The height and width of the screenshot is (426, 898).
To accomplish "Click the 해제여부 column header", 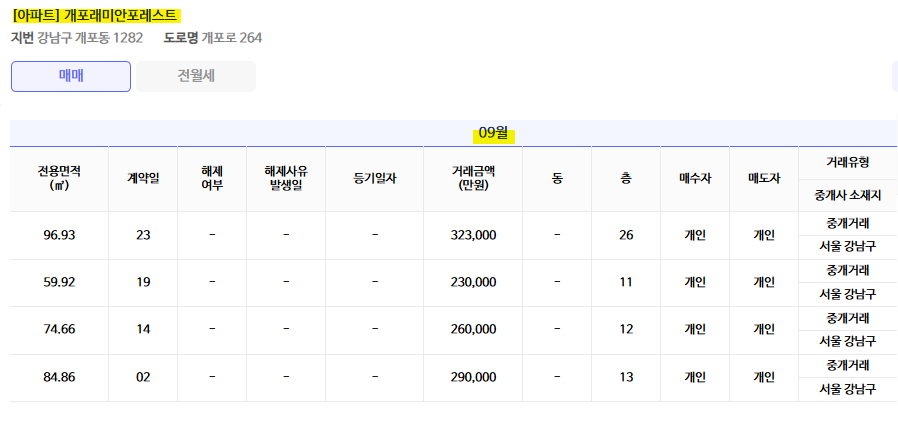I will click(212, 178).
